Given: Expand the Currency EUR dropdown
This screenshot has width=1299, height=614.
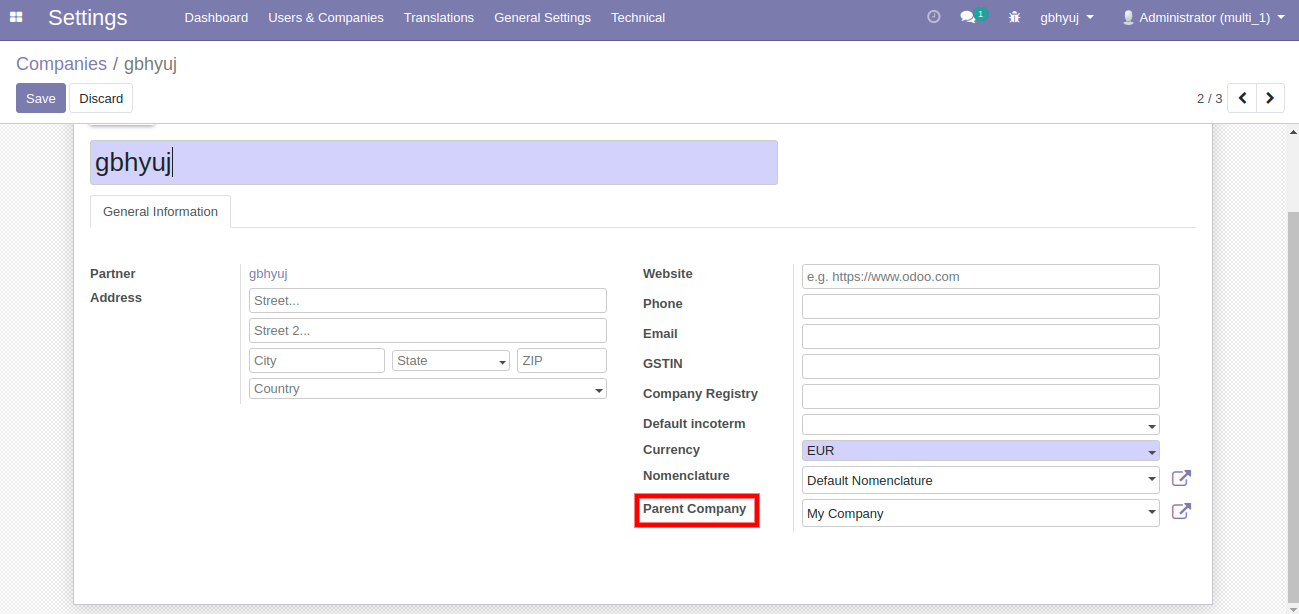Looking at the screenshot, I should [x=980, y=451].
